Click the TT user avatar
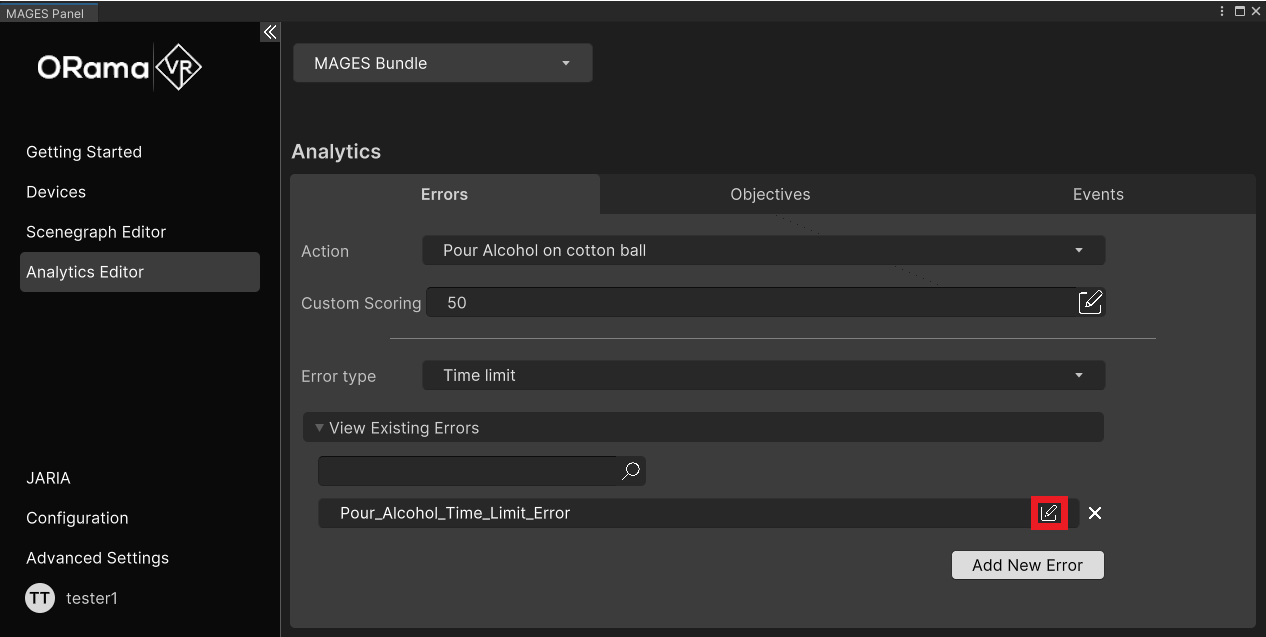This screenshot has height=637, width=1266. tap(40, 598)
